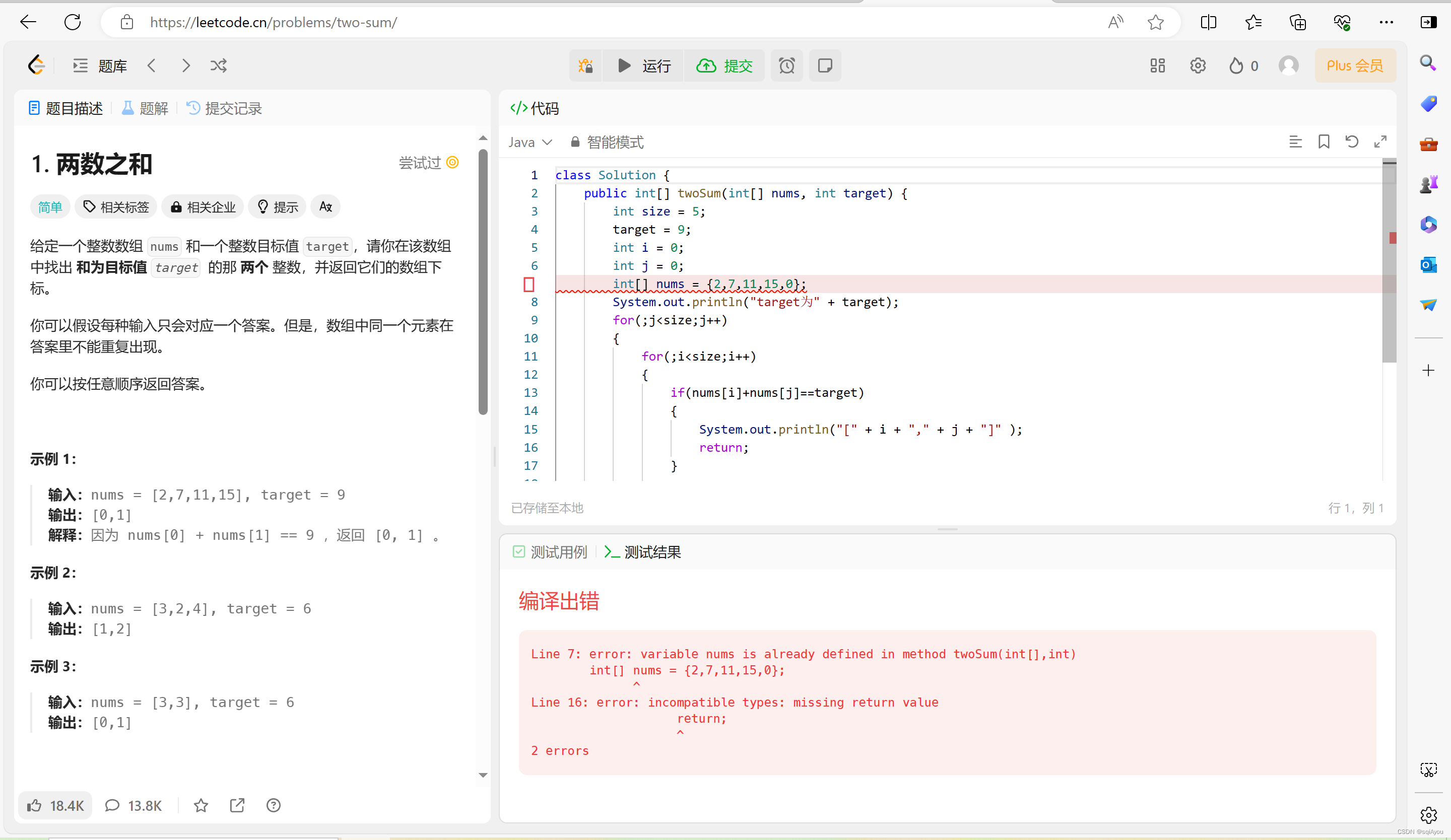The height and width of the screenshot is (840, 1451).
Task: Expand the 提示 hints section
Action: [x=278, y=207]
